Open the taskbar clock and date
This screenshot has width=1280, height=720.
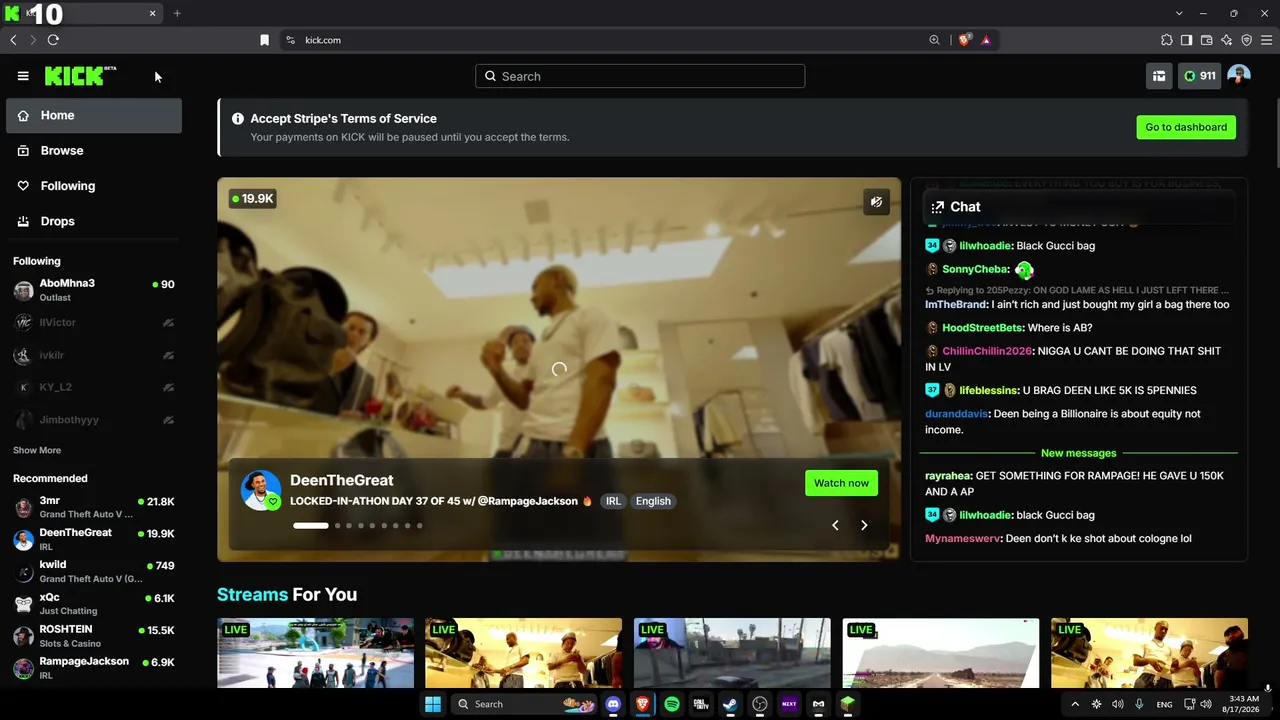click(1242, 704)
